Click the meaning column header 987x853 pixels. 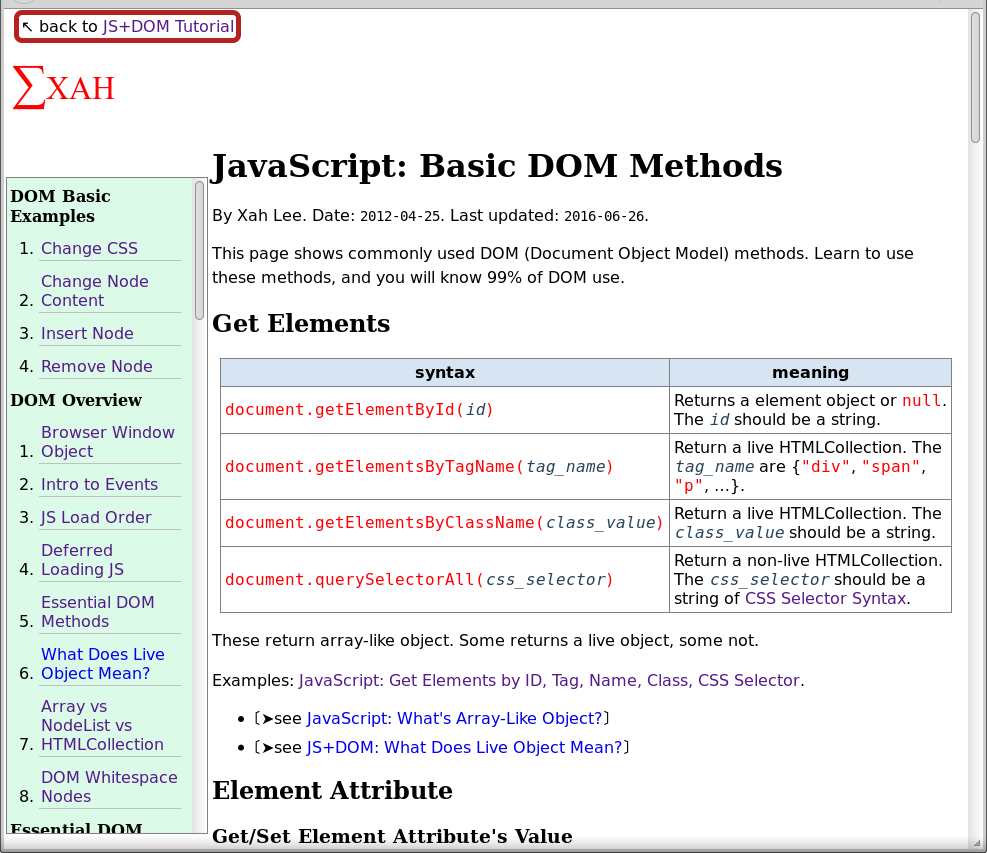(x=810, y=373)
